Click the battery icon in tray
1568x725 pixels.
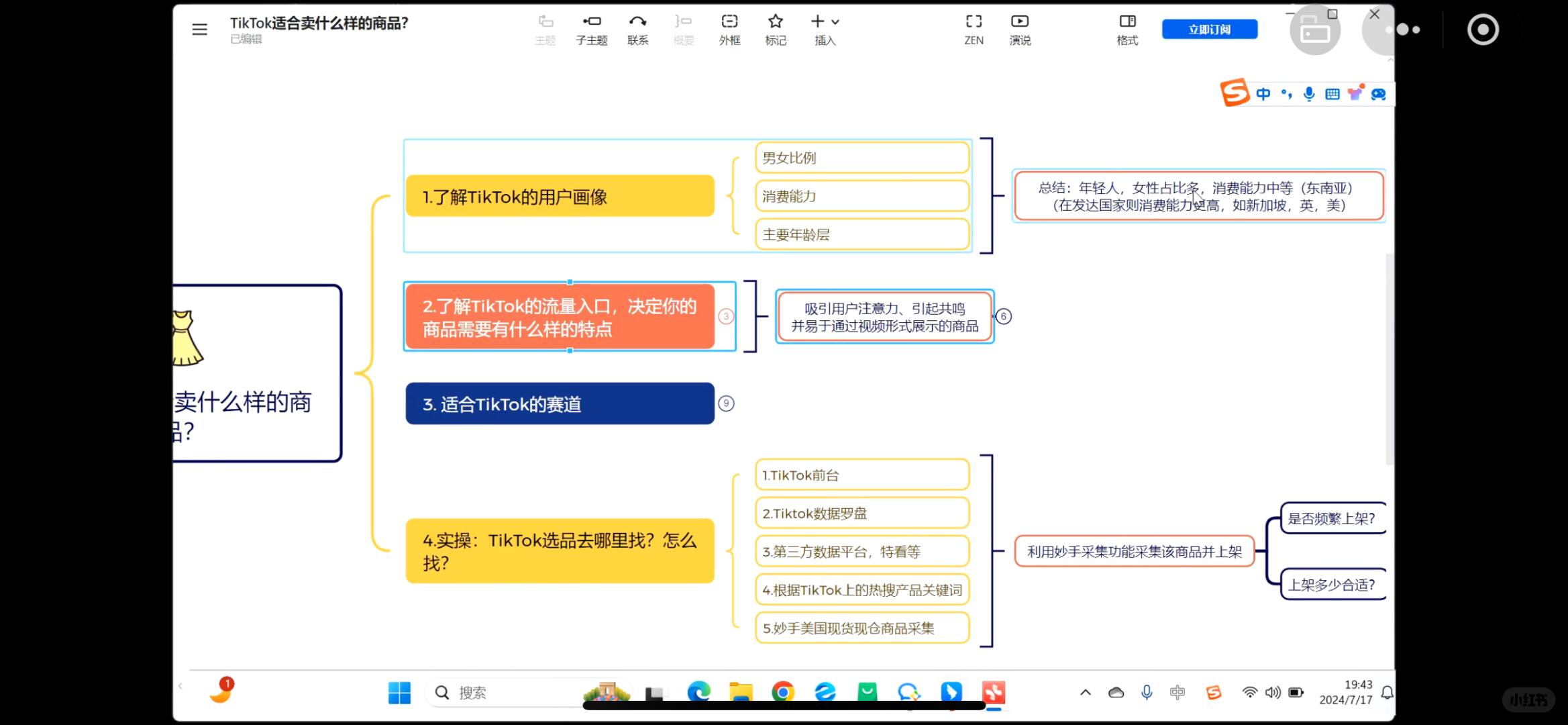pyautogui.click(x=1296, y=693)
